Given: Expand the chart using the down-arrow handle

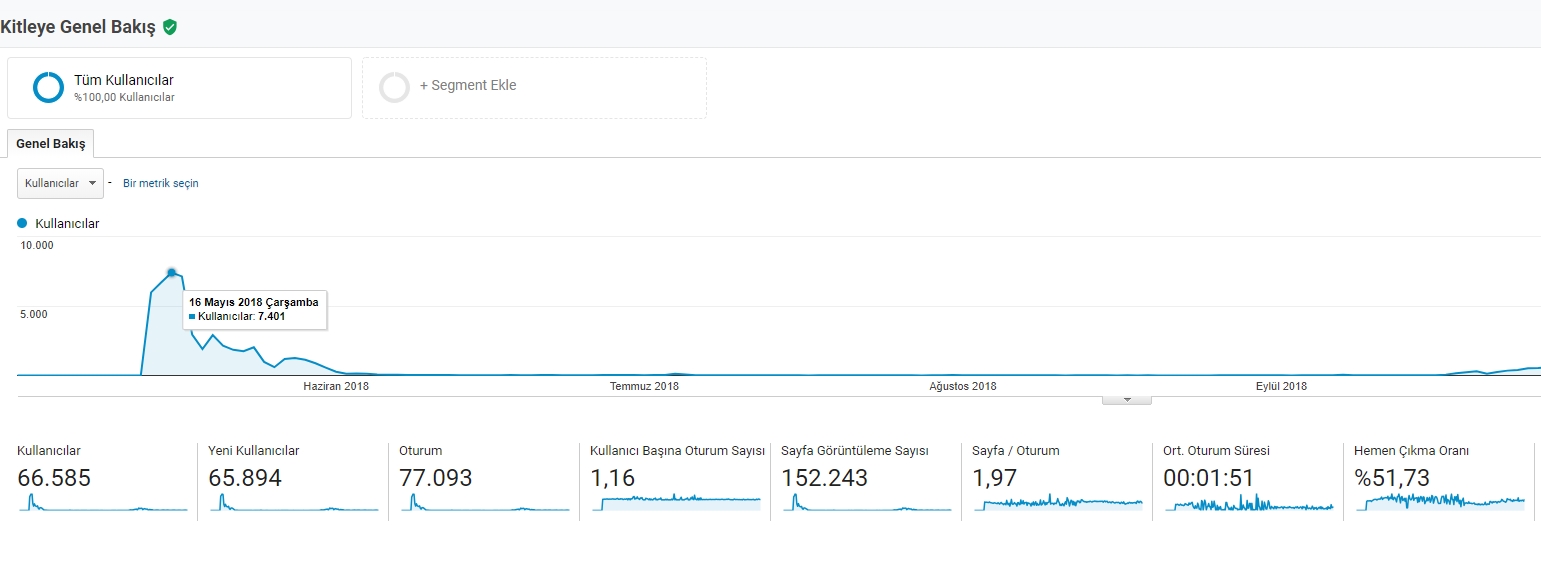Looking at the screenshot, I should coord(1127,400).
